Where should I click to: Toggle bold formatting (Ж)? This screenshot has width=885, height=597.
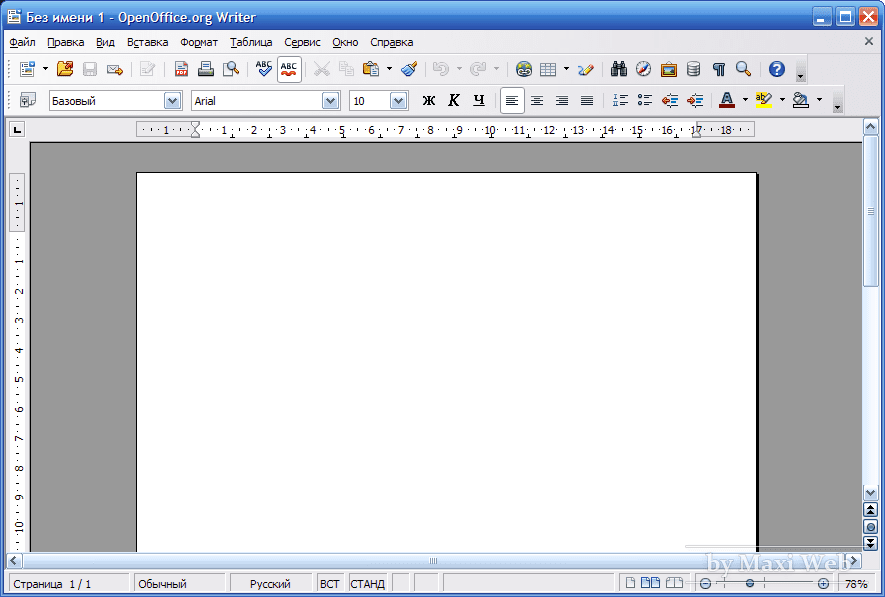click(x=429, y=100)
